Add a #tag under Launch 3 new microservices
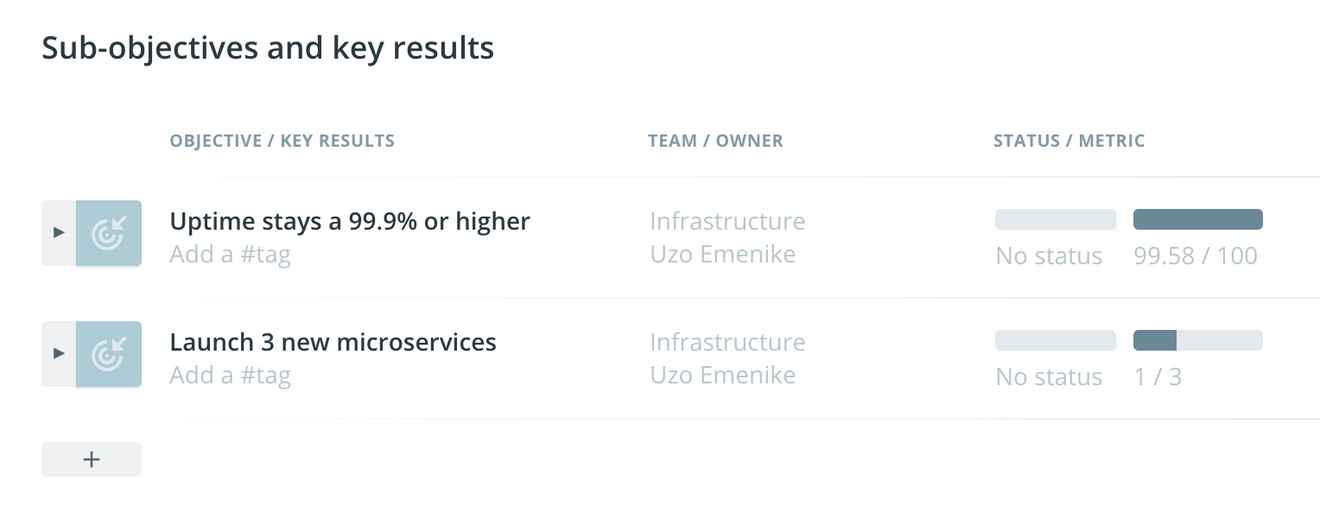This screenshot has width=1320, height=506. (x=230, y=376)
